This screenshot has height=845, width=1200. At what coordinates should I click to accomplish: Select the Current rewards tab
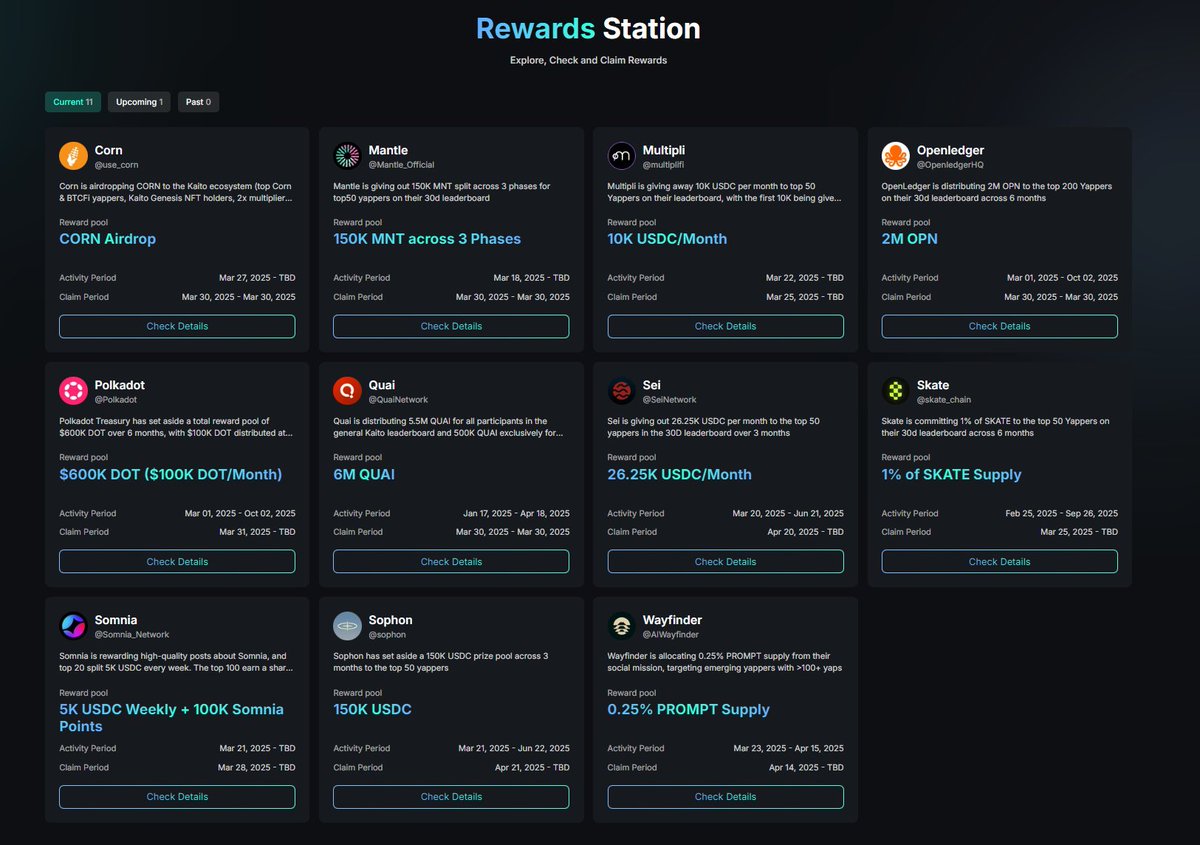coord(72,101)
